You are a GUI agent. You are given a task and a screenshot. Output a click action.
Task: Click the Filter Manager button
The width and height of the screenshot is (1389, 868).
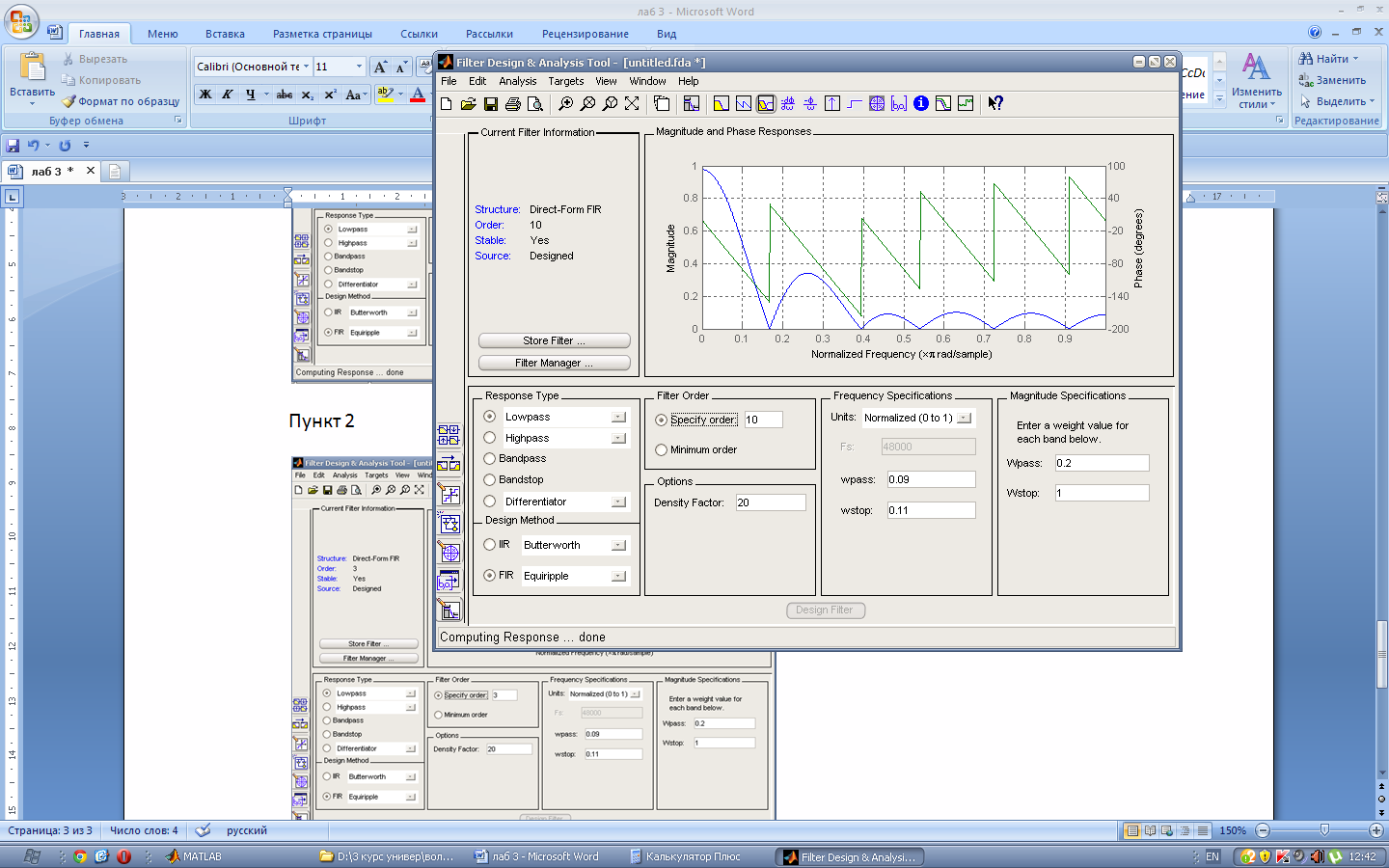point(555,363)
